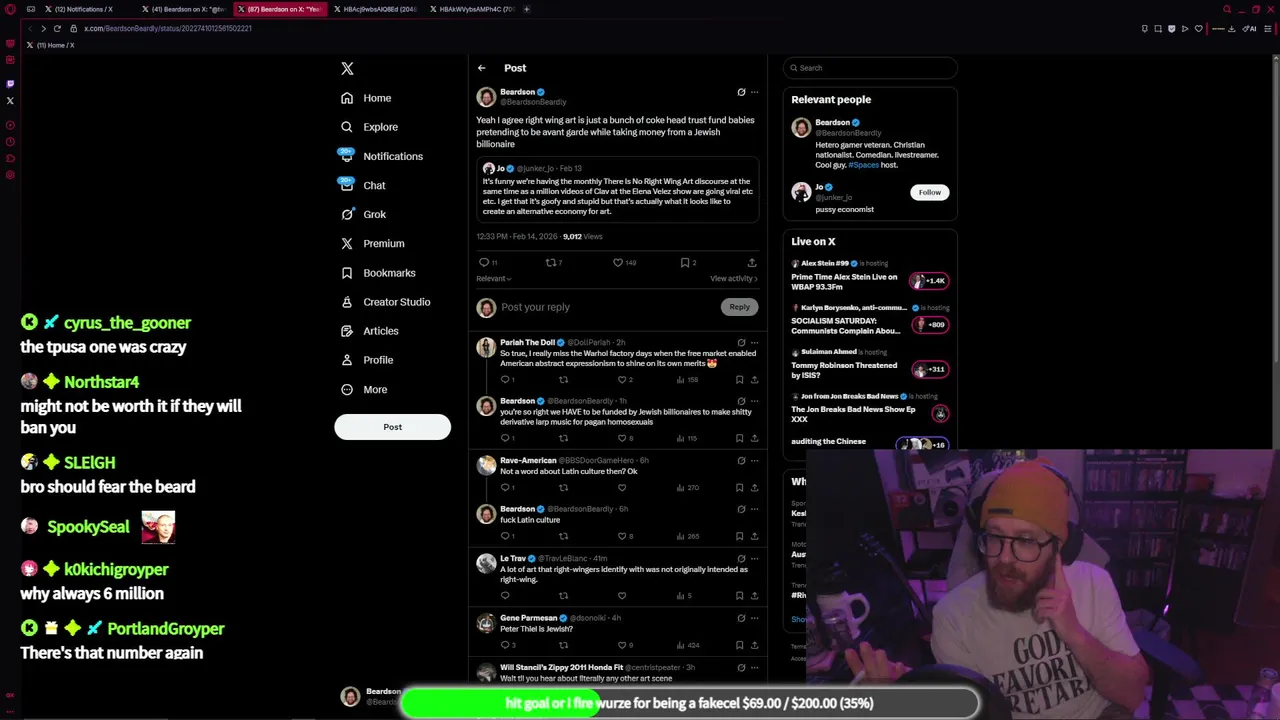Open the '(11) Home / X' bookmark bar item
The height and width of the screenshot is (720, 1280).
[x=50, y=45]
